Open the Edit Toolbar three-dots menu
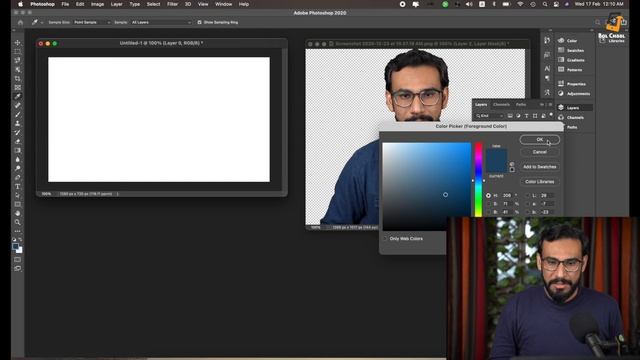 (x=18, y=231)
